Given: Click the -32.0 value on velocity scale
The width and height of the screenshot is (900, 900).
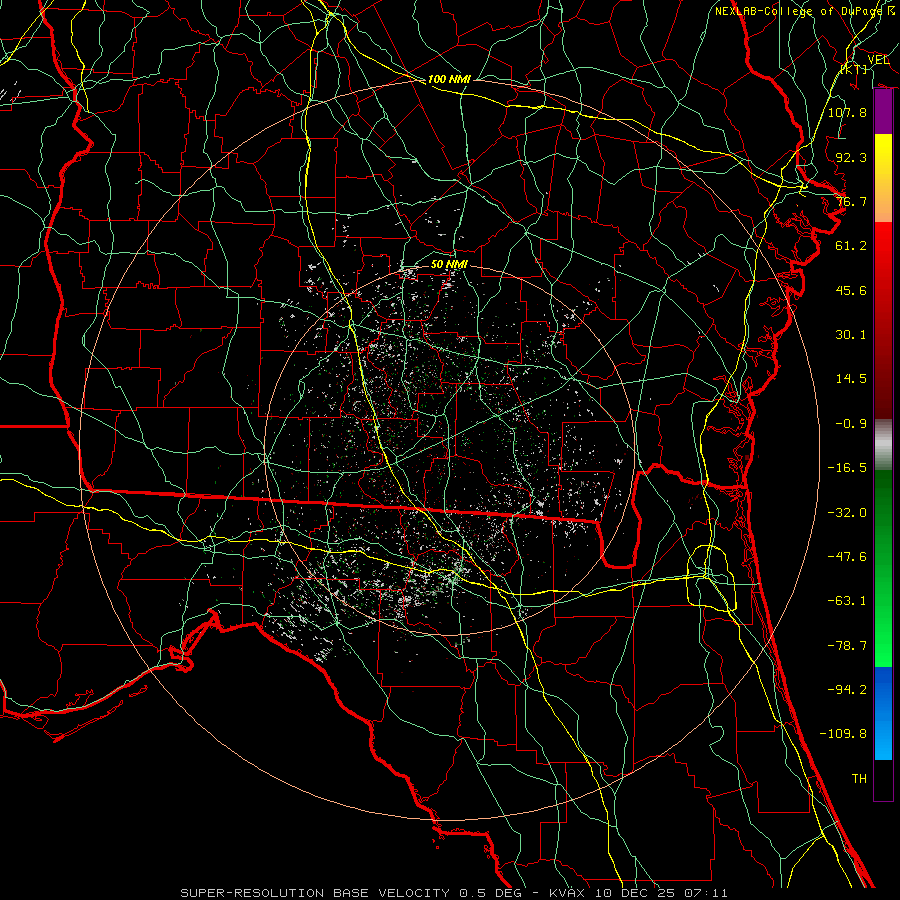Looking at the screenshot, I should [847, 513].
